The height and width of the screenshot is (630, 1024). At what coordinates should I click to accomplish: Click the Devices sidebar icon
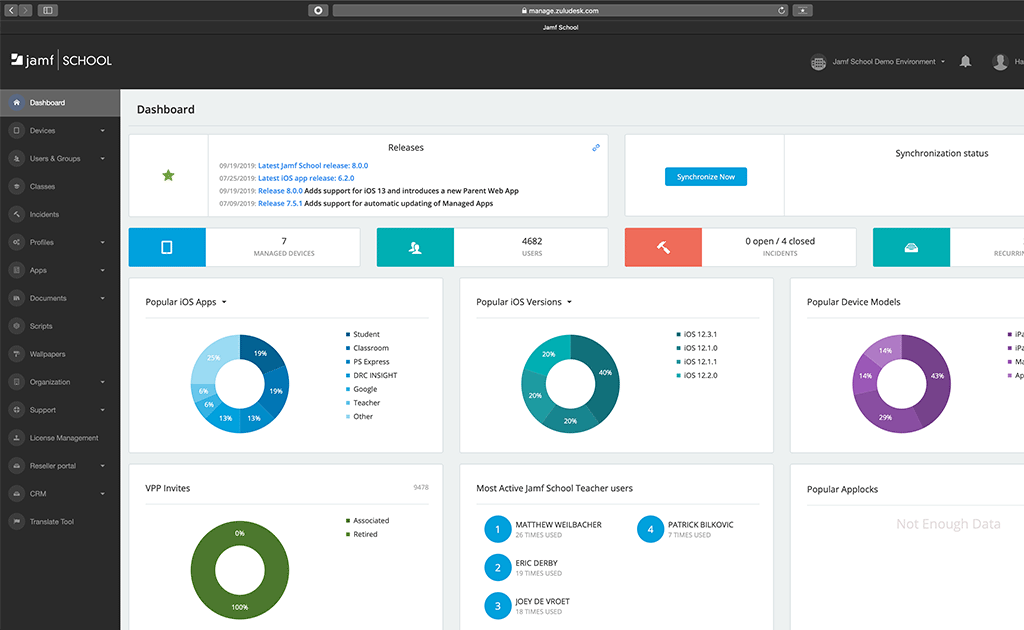click(16, 131)
